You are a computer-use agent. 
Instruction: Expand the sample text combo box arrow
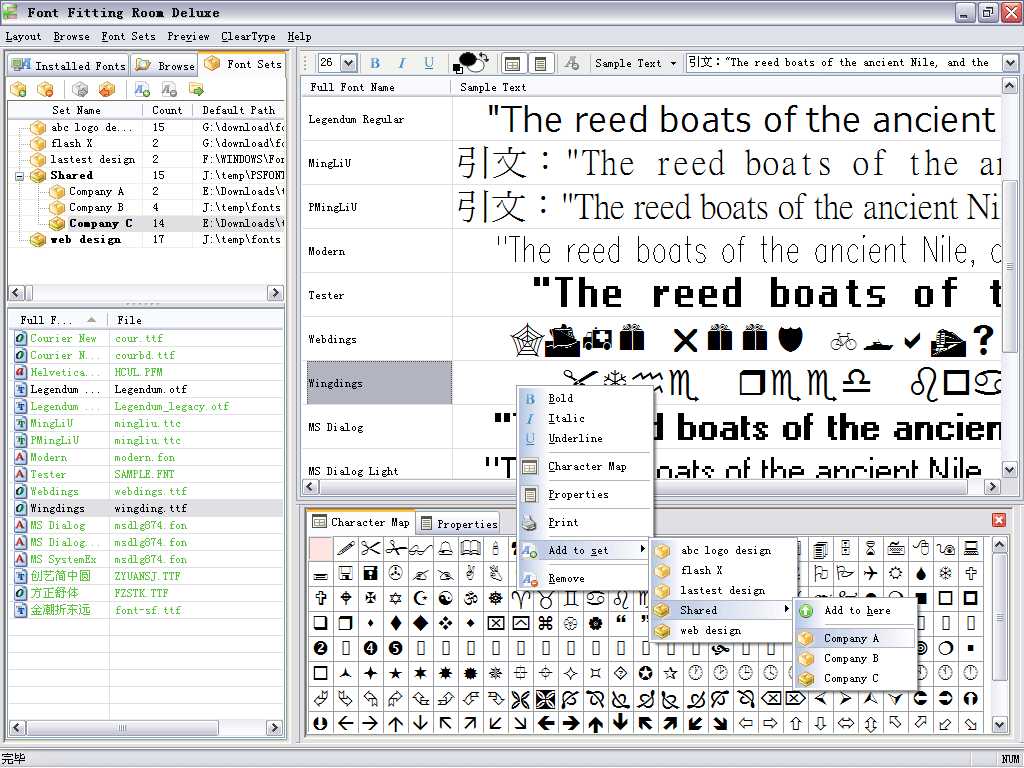[x=1010, y=63]
